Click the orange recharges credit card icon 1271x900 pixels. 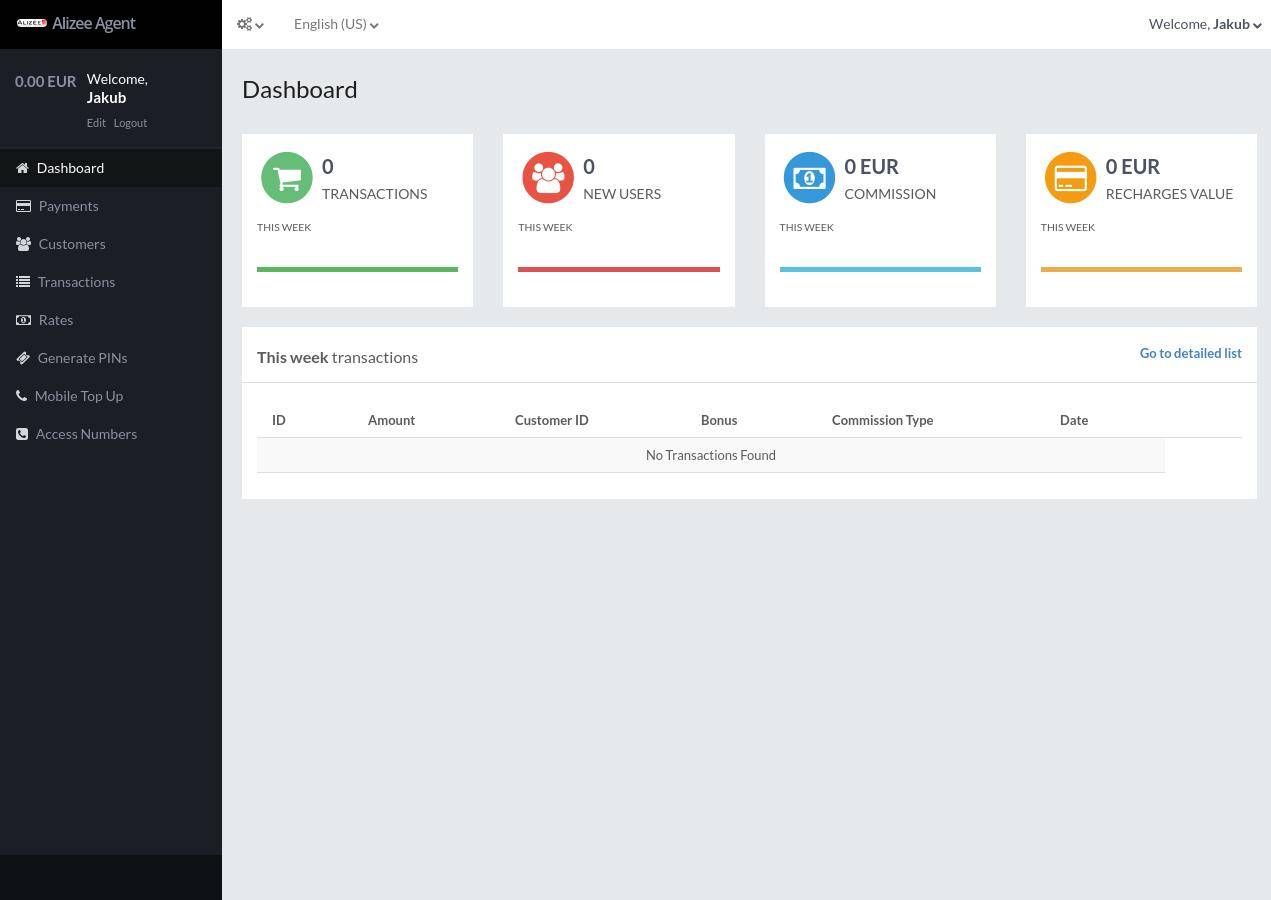click(1070, 178)
